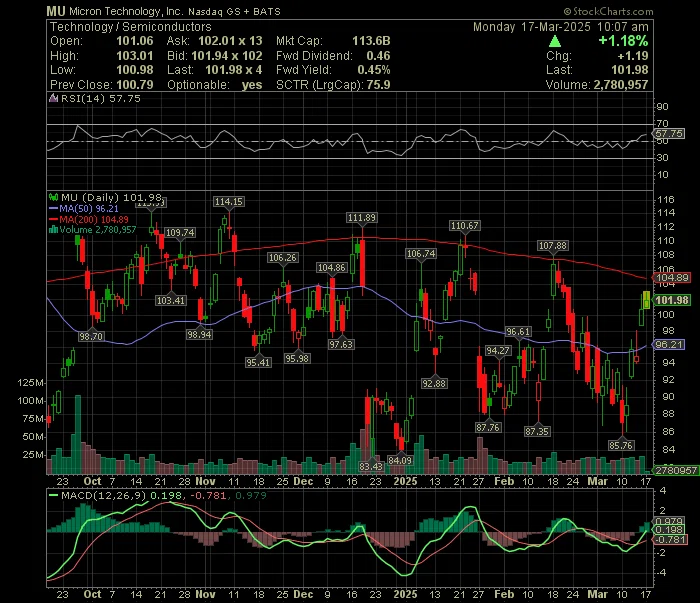Click the SCTR (LrgCap) 75.9 value
The width and height of the screenshot is (700, 603).
click(x=379, y=85)
